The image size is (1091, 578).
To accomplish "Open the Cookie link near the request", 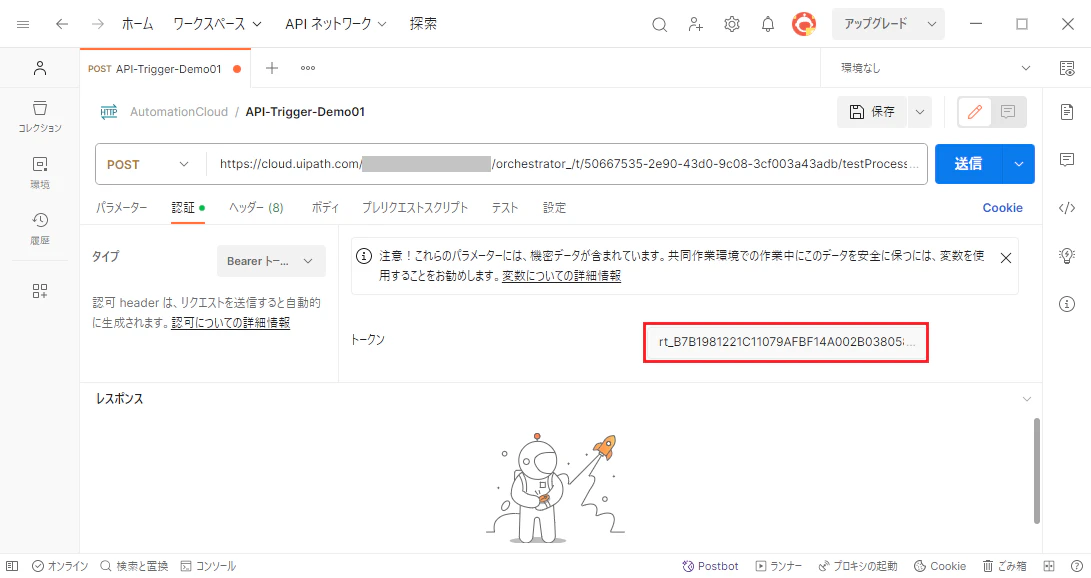I will point(1002,208).
